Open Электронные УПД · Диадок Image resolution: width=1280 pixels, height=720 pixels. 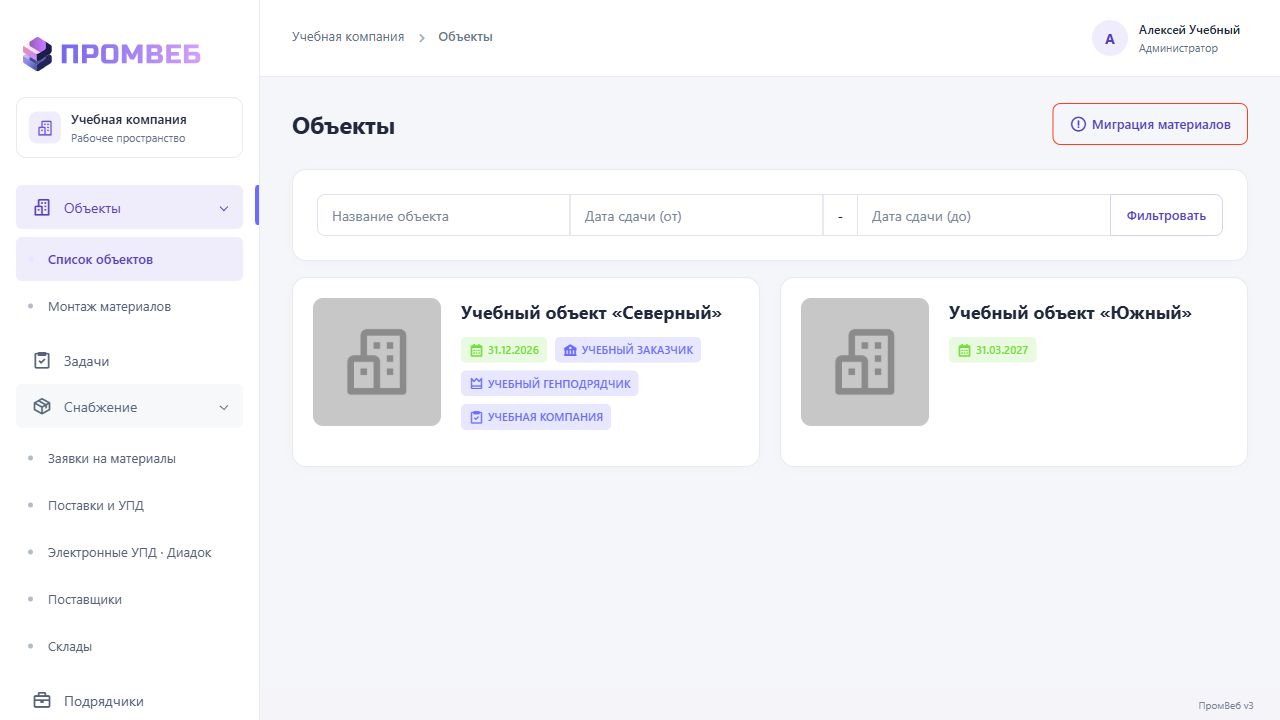[x=129, y=552]
